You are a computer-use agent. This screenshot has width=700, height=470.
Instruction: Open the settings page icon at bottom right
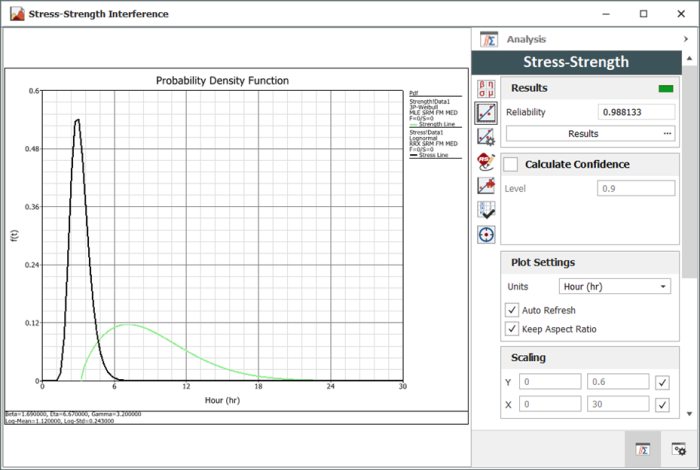[679, 450]
